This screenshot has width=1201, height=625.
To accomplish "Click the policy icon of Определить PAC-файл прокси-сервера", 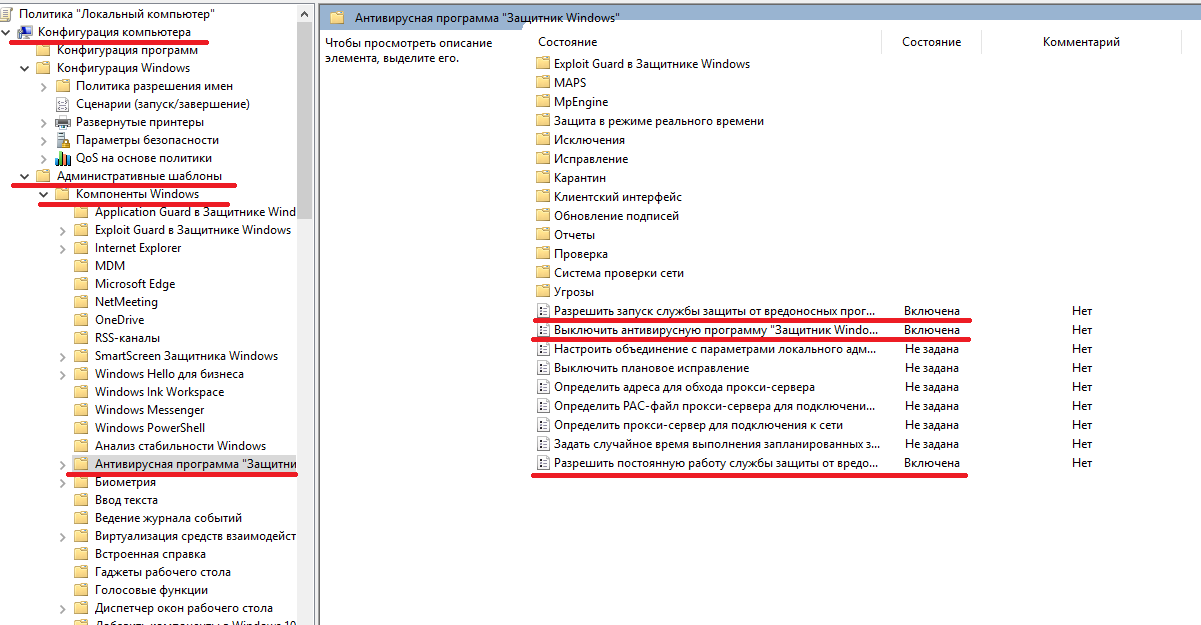I will 543,406.
